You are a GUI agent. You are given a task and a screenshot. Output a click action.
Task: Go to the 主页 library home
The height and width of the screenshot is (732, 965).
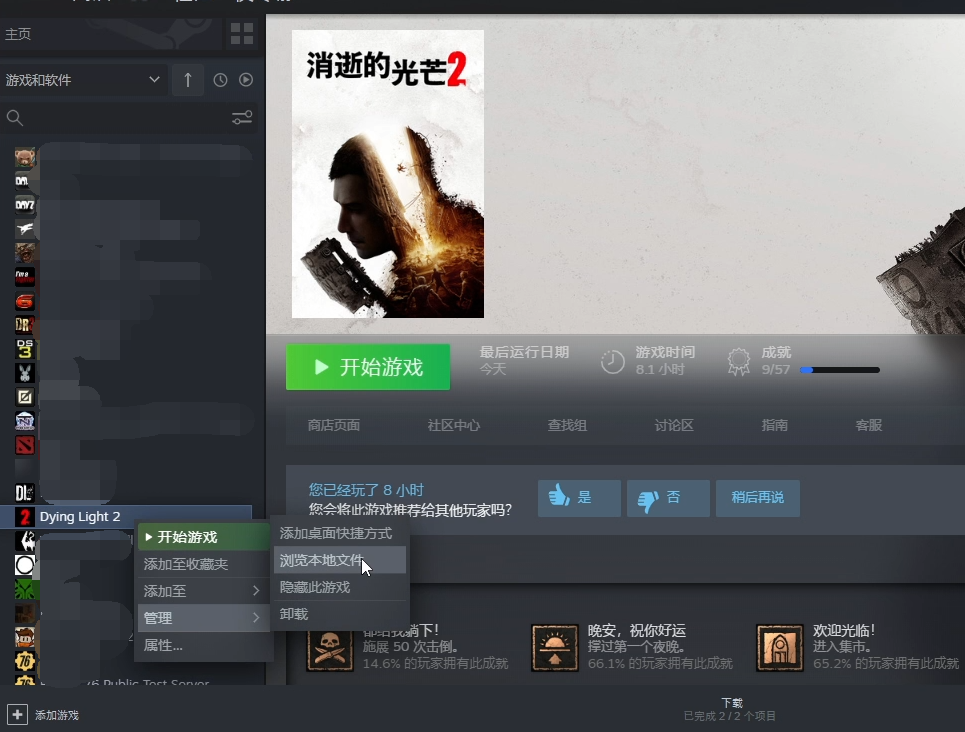coord(18,34)
